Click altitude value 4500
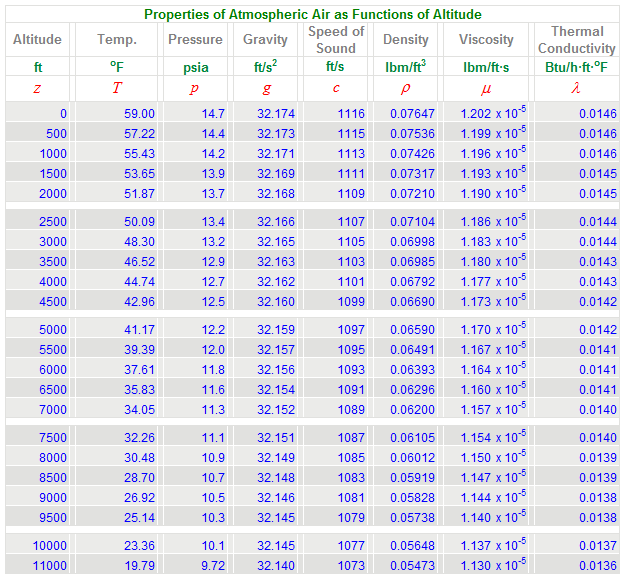This screenshot has width=625, height=579. (x=53, y=302)
